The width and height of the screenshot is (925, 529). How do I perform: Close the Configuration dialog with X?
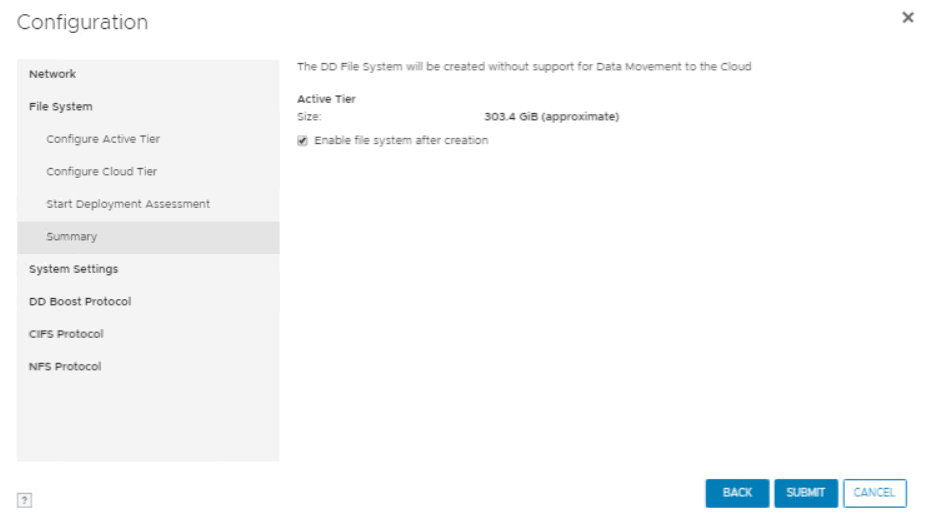tap(907, 18)
